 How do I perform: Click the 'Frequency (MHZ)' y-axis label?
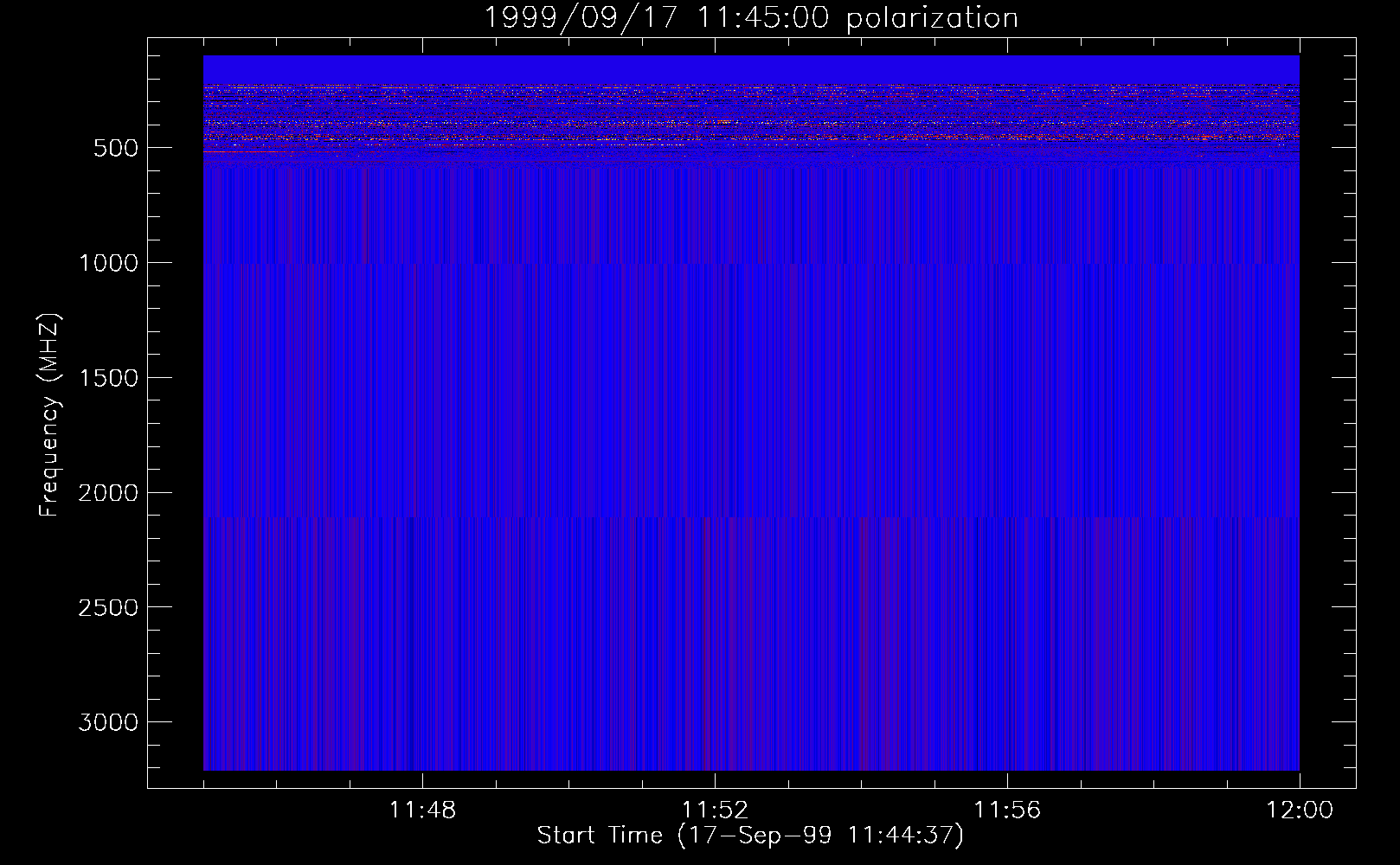coord(49,415)
